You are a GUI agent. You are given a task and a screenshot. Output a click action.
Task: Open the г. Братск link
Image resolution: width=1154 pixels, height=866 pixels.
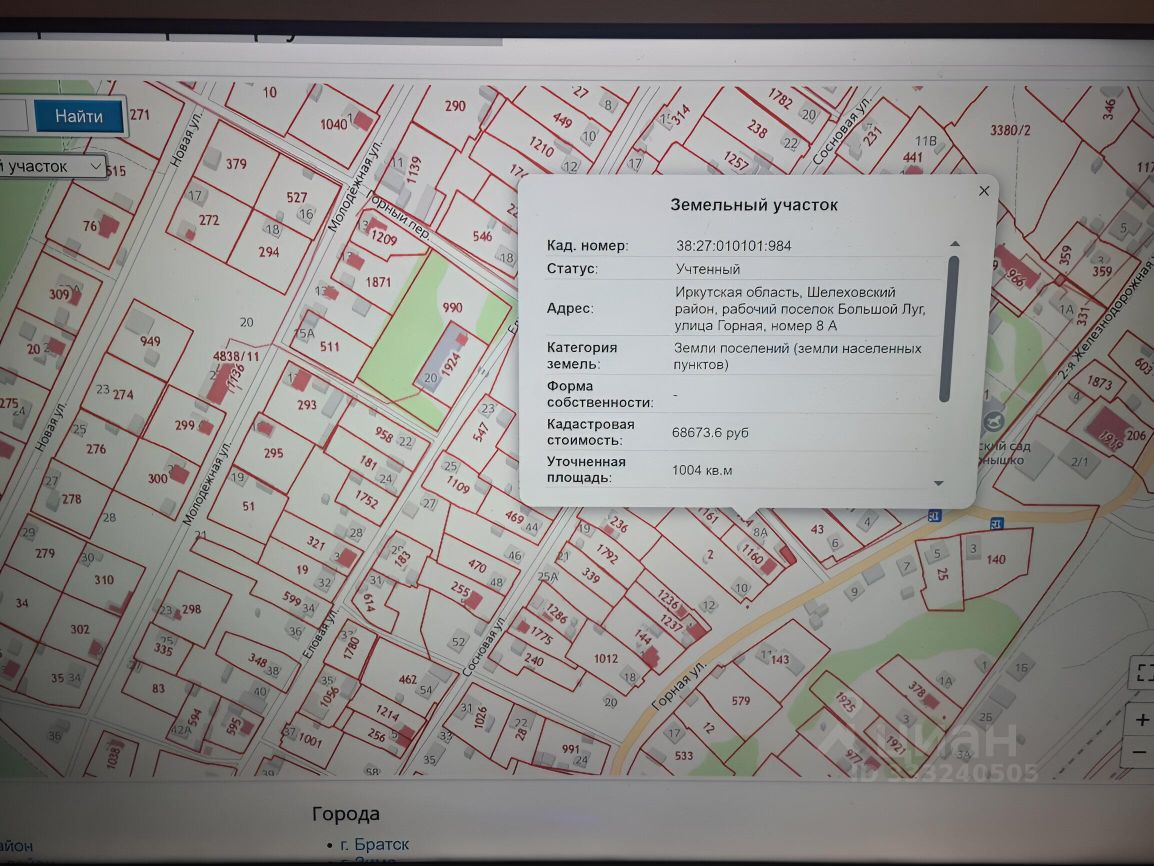coord(374,845)
